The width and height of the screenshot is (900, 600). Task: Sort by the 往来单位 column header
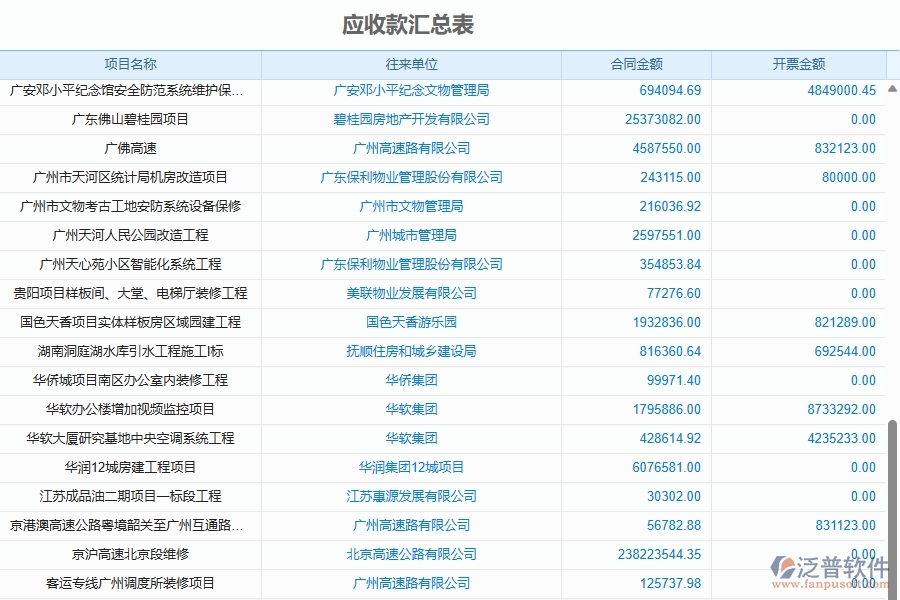pos(410,63)
